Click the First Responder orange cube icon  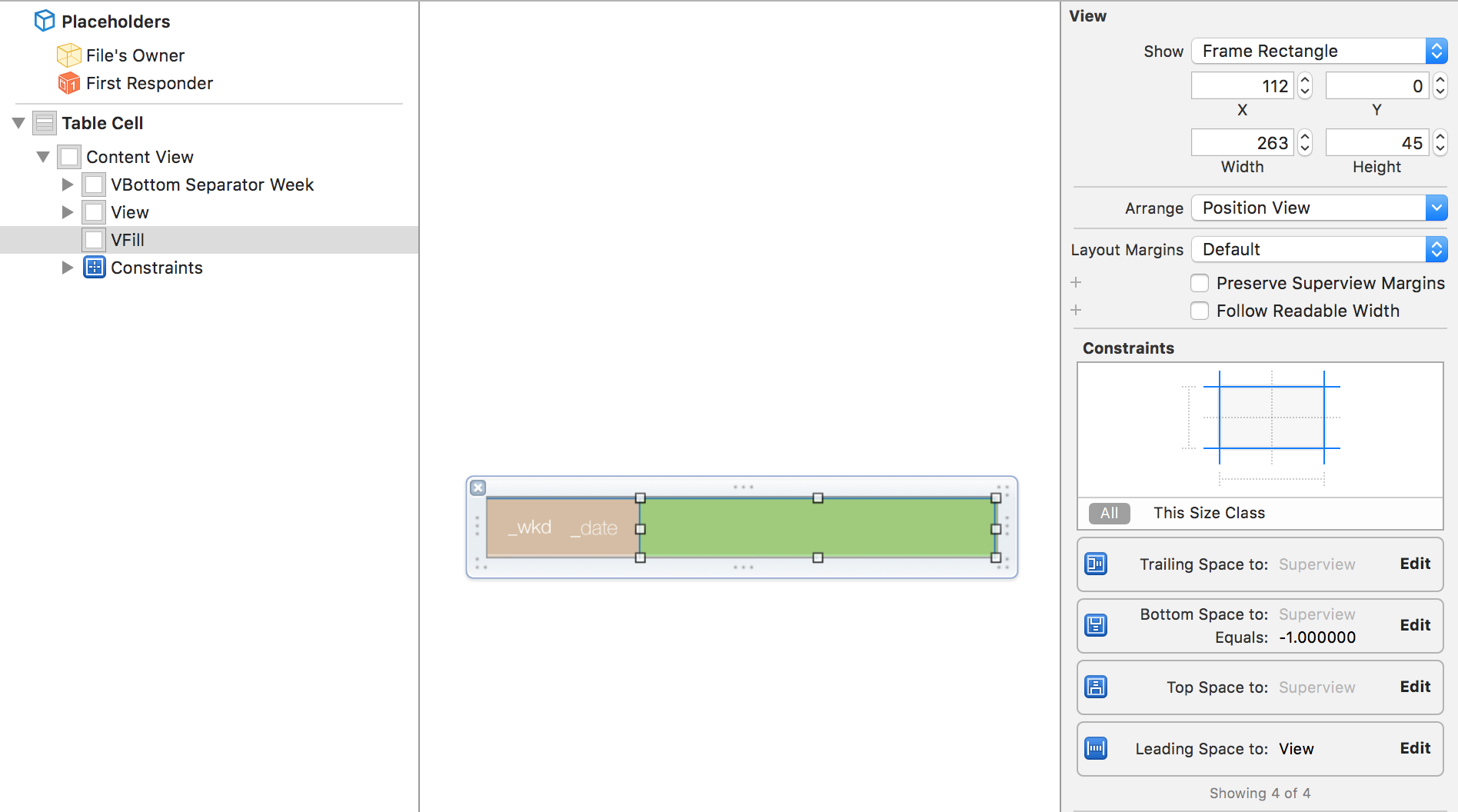coord(68,83)
